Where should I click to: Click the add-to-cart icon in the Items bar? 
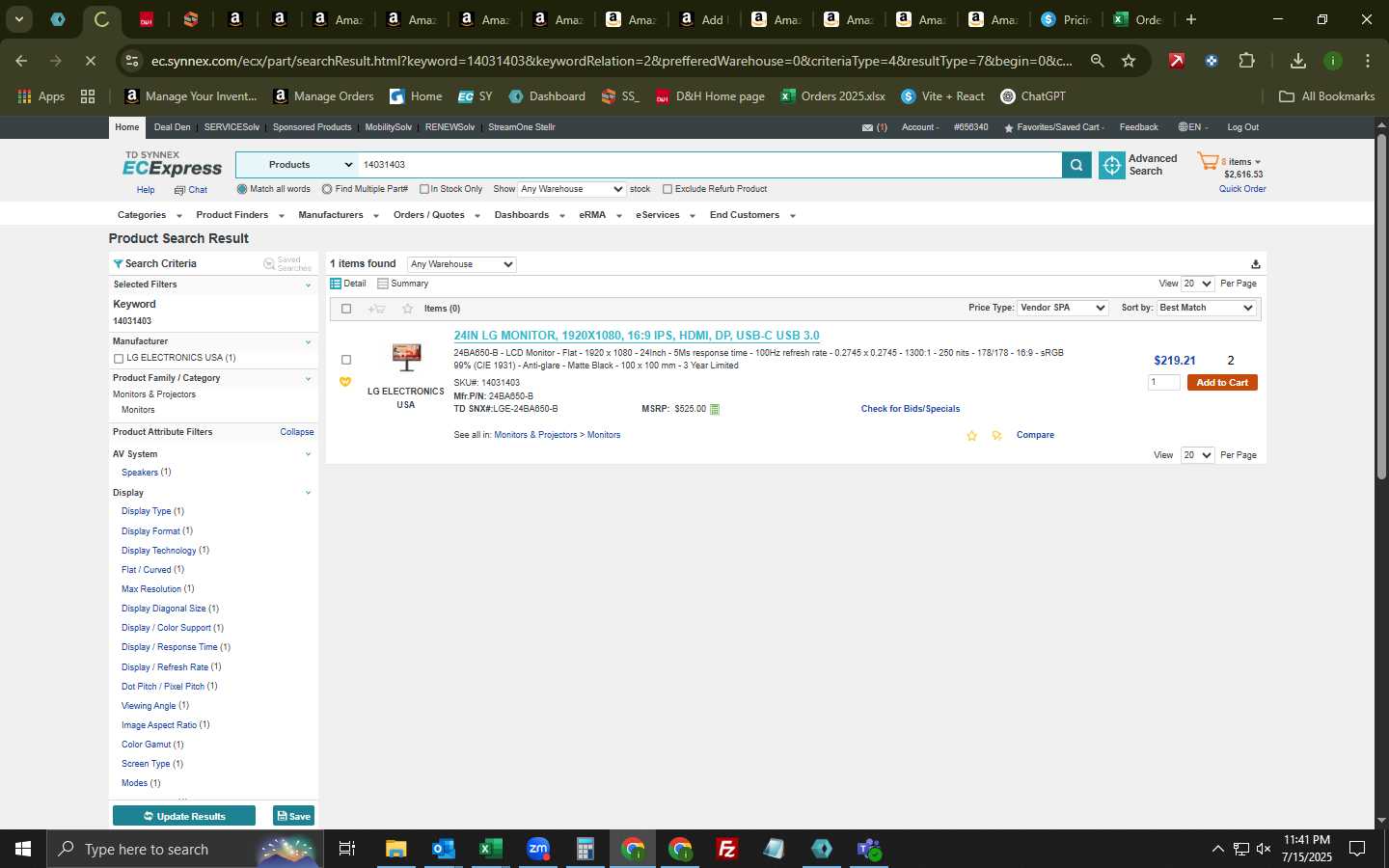click(376, 309)
